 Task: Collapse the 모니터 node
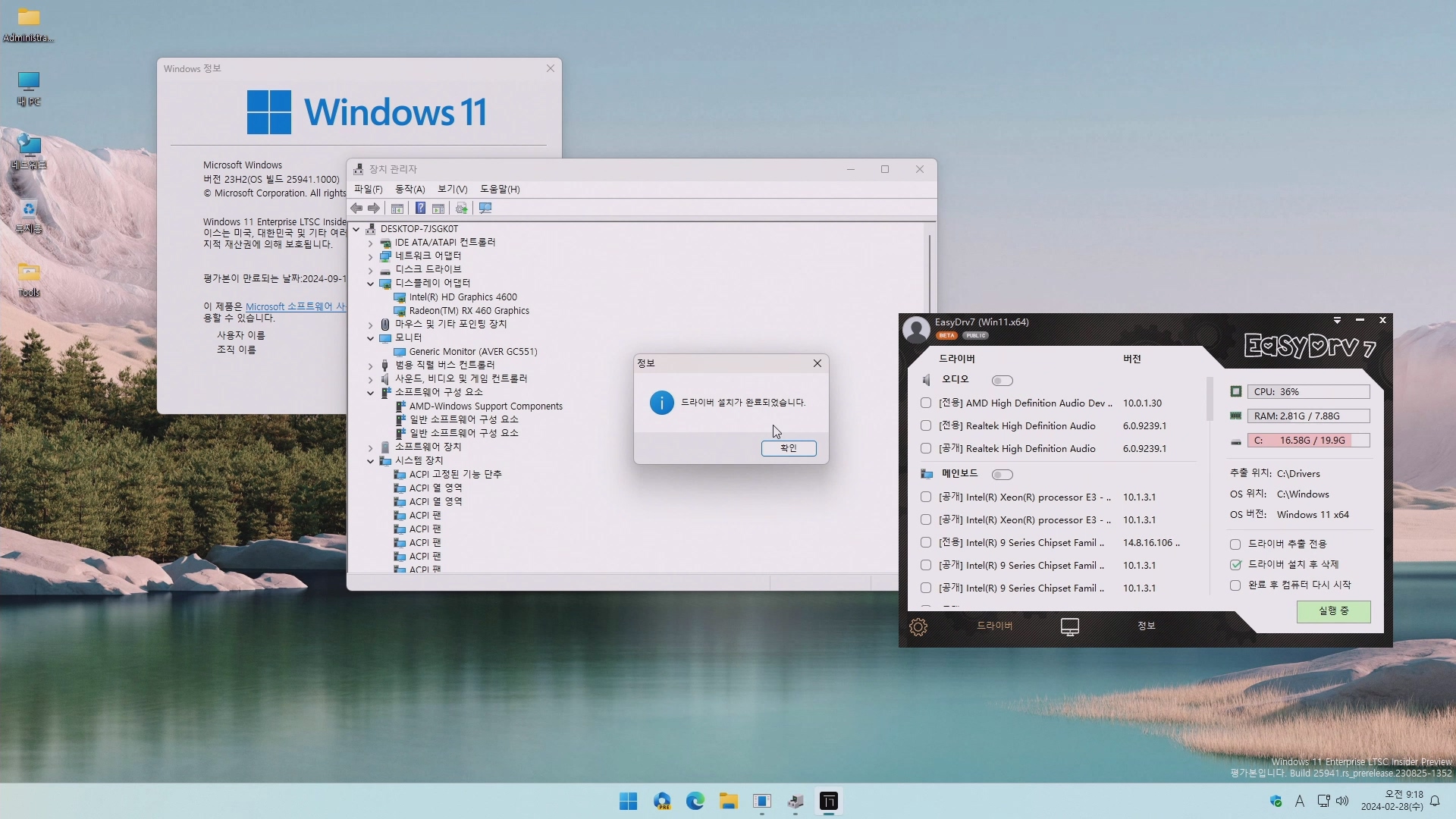(371, 338)
